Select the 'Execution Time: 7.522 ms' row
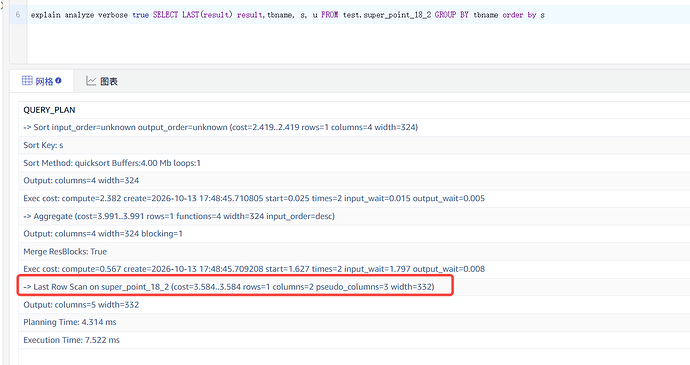Image resolution: width=690 pixels, height=365 pixels. coord(354,340)
